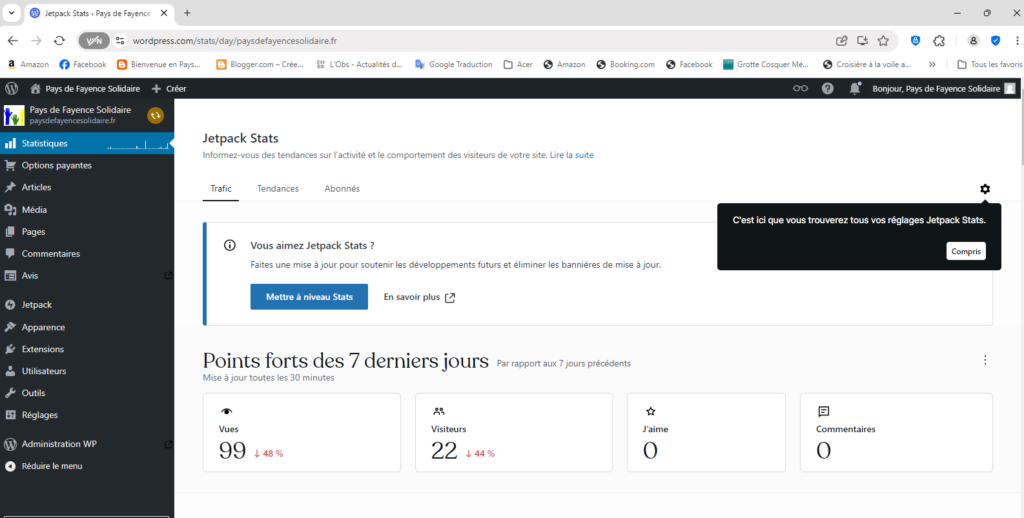Open the En savoir plus link

point(419,297)
